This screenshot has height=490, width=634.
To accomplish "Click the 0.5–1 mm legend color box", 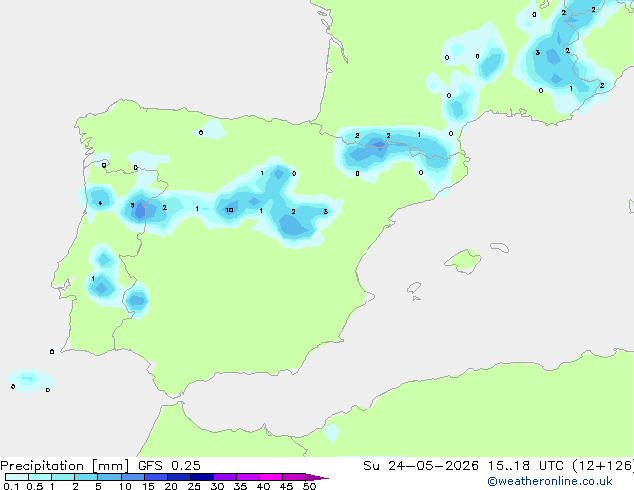I will (40, 477).
